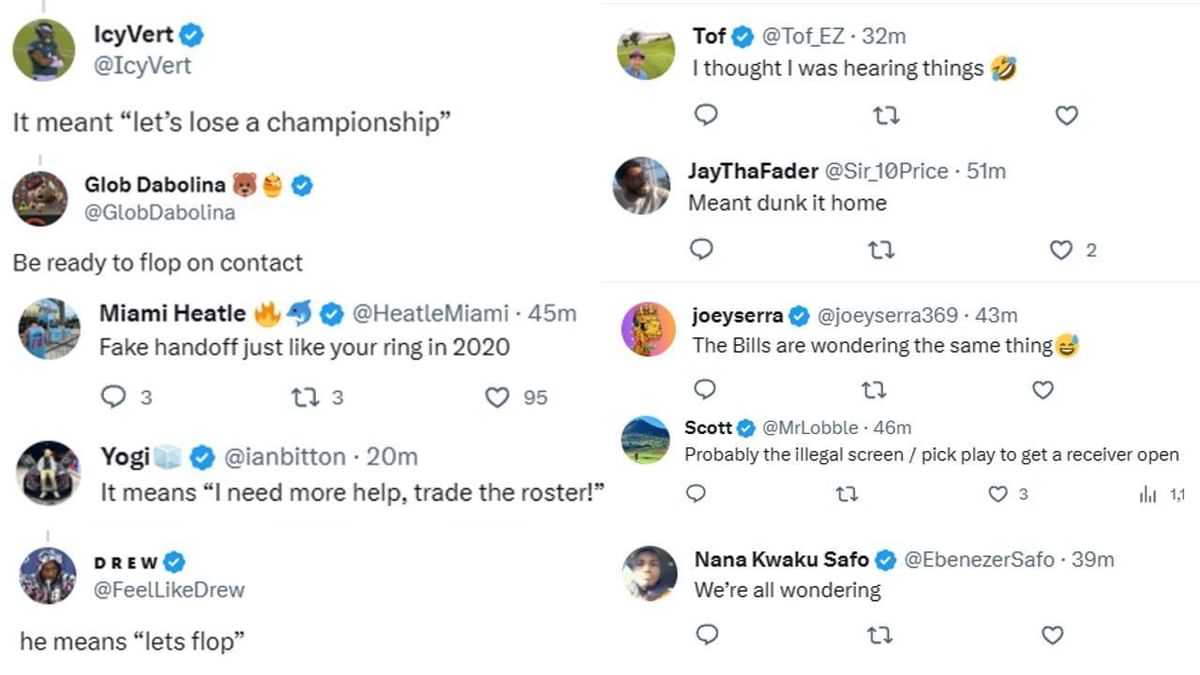Screen dimensions: 1200x675
Task: Retweet JayThaFader's 'Meant dunk it home' reply
Action: (881, 251)
